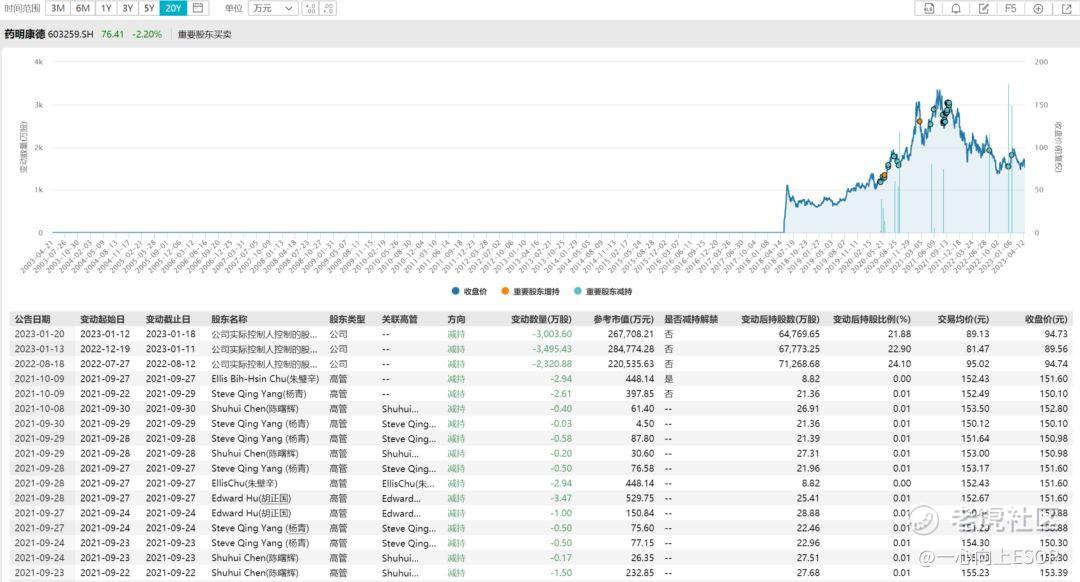The height and width of the screenshot is (582, 1080).
Task: Sort by 参考市值(万元) column header
Action: 624,320
